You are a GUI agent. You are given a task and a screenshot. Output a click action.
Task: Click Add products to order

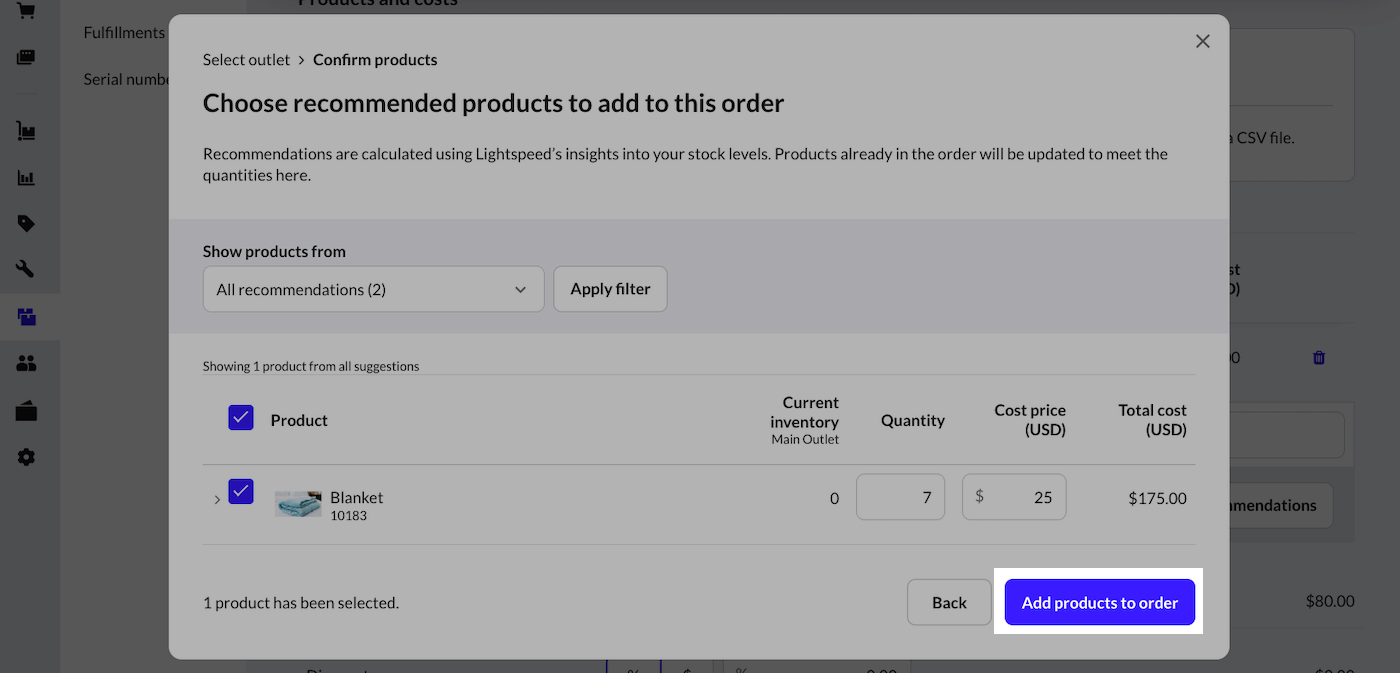pos(1099,602)
